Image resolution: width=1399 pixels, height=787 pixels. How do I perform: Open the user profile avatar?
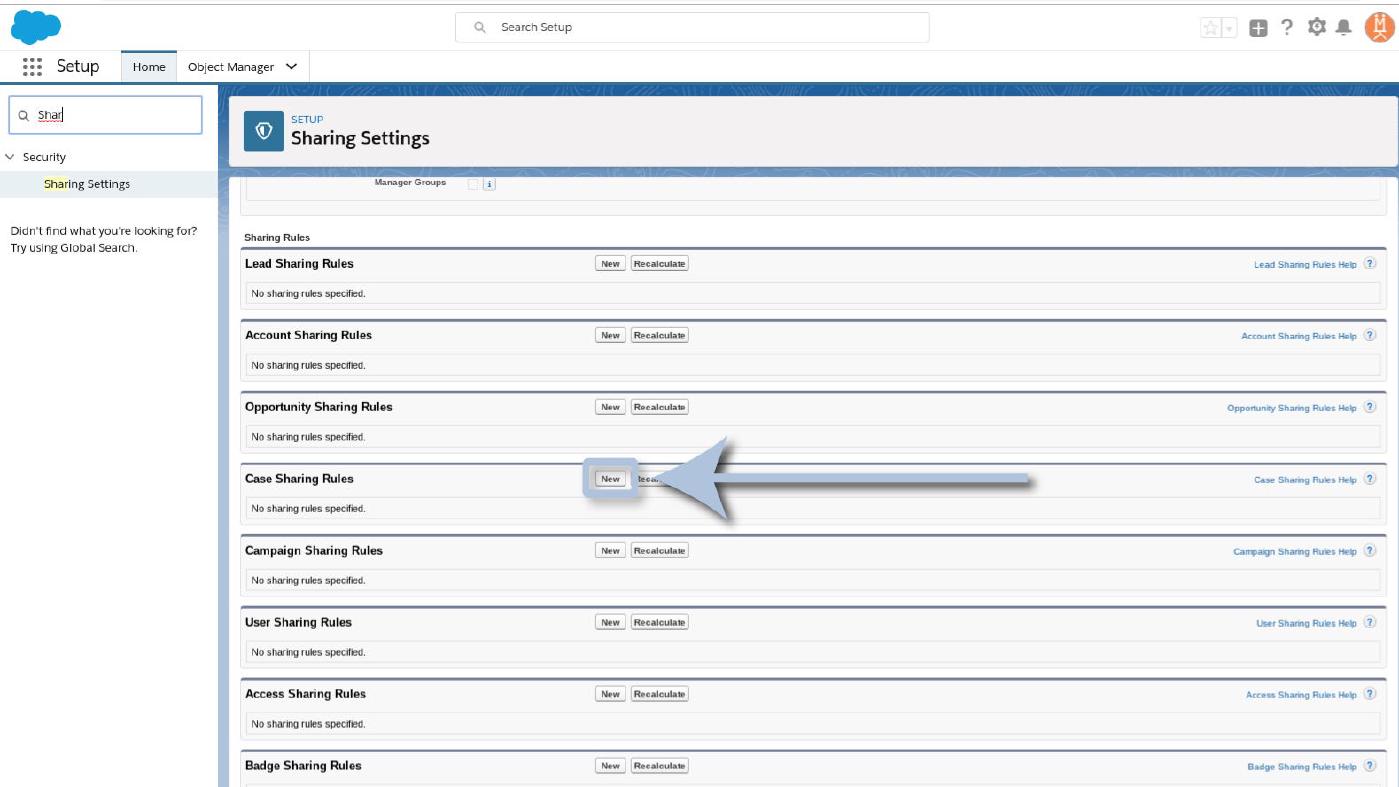click(x=1378, y=27)
